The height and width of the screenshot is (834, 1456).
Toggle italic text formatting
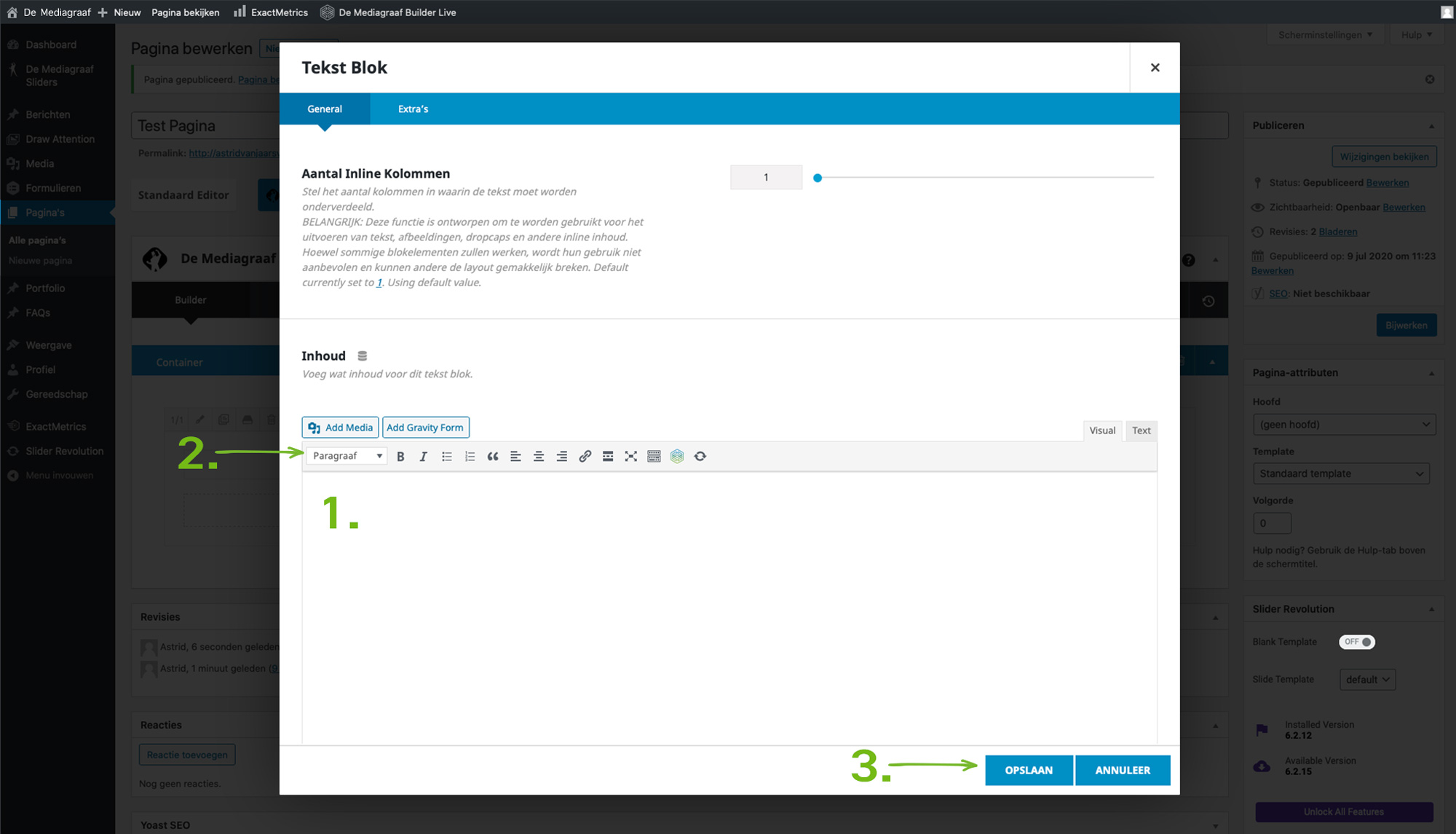pos(423,457)
